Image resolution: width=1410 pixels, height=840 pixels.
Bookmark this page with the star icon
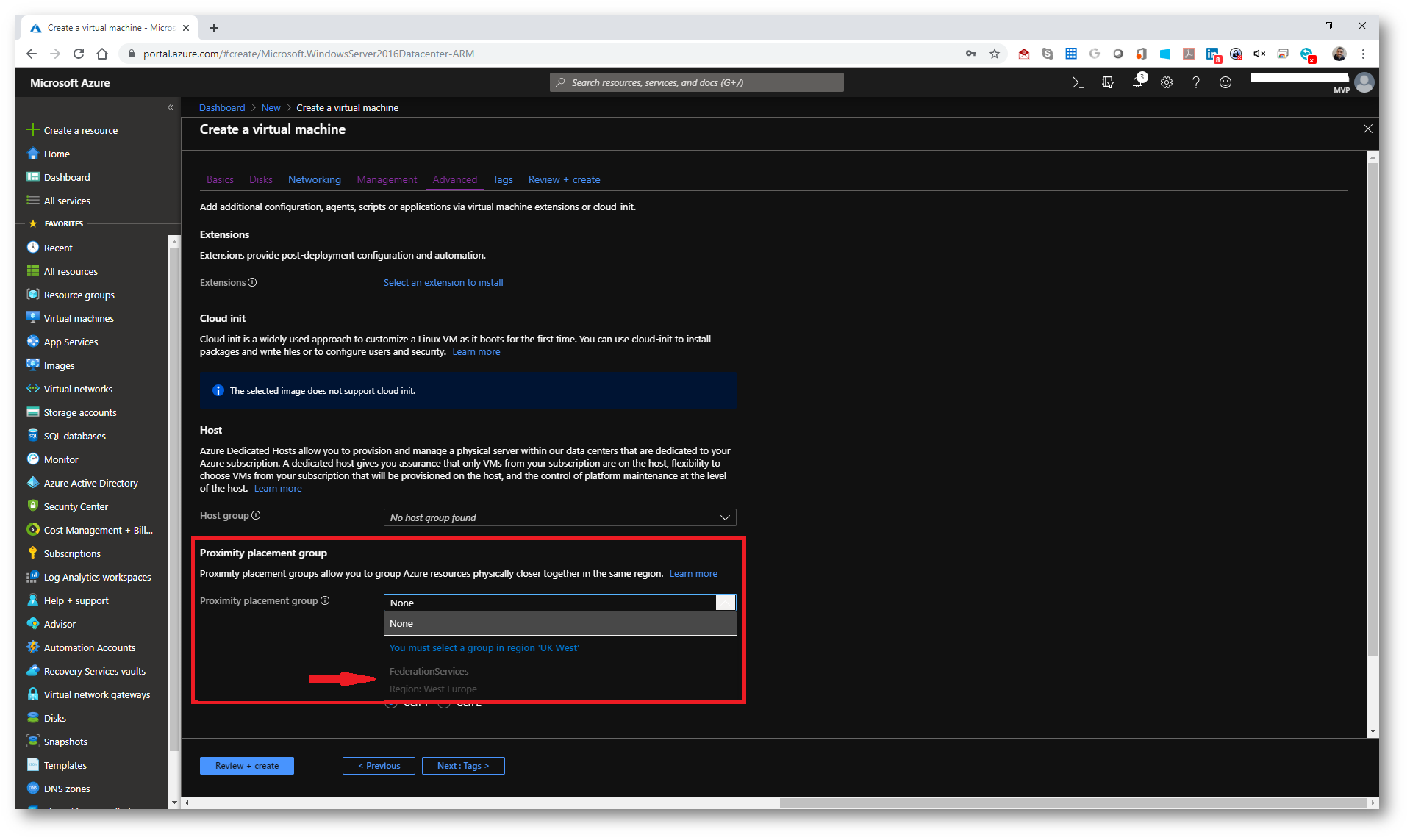pos(994,54)
